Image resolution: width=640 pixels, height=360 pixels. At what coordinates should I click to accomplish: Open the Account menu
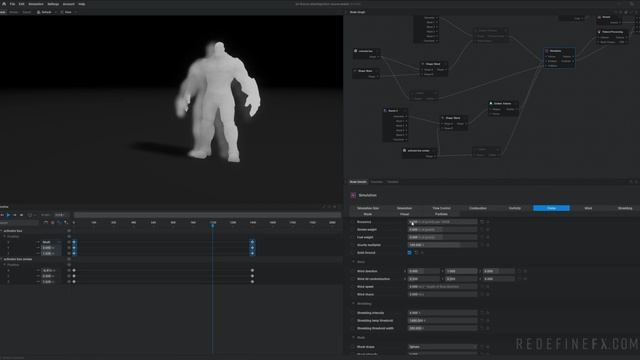69,4
